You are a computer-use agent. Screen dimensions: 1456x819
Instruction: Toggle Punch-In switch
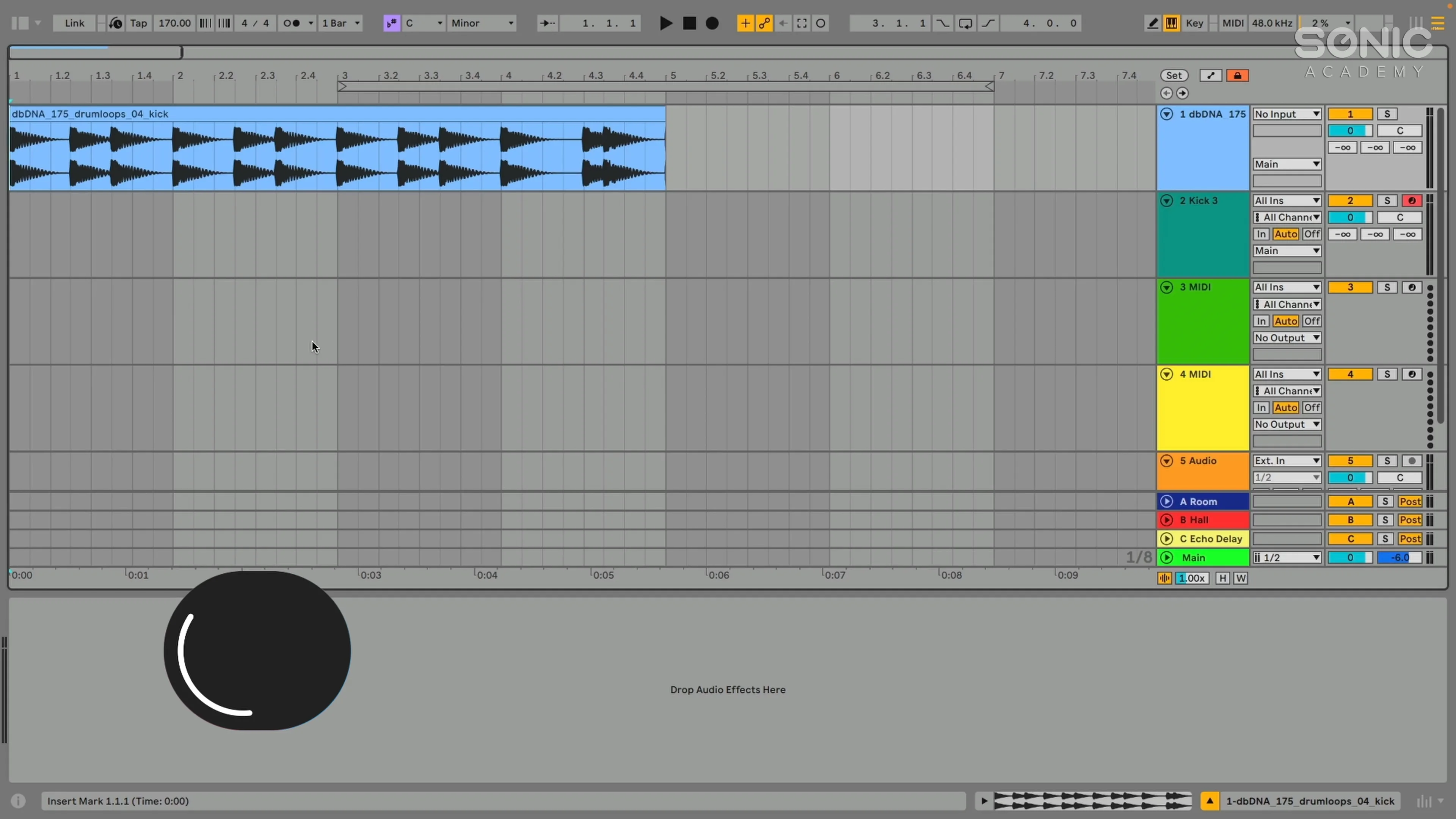[x=942, y=23]
